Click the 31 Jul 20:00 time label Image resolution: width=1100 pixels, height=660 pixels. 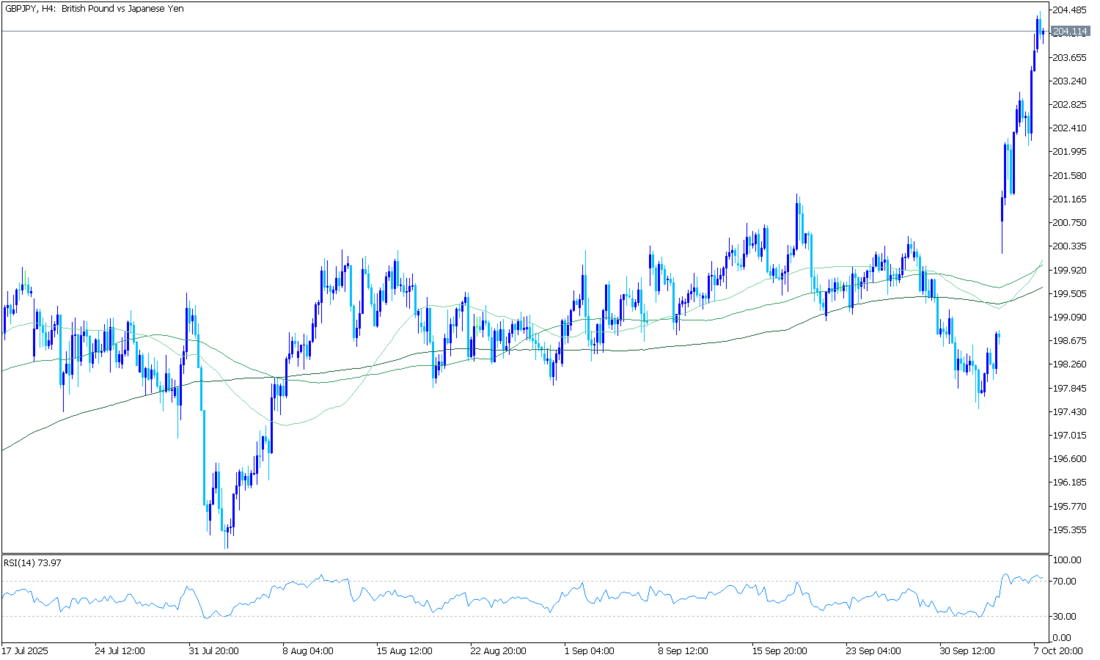(x=212, y=649)
